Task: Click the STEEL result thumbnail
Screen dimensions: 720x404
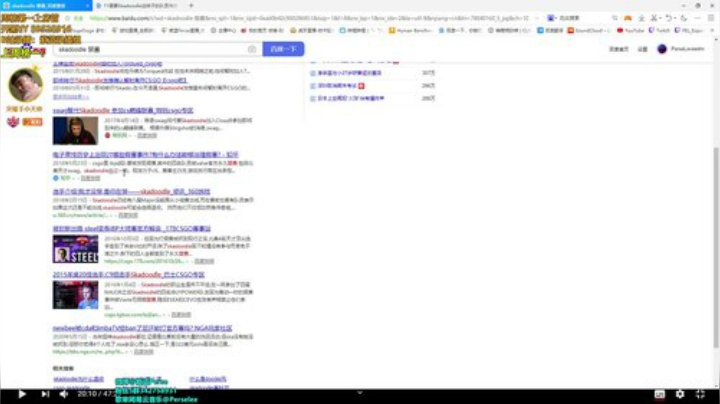Action: click(75, 249)
